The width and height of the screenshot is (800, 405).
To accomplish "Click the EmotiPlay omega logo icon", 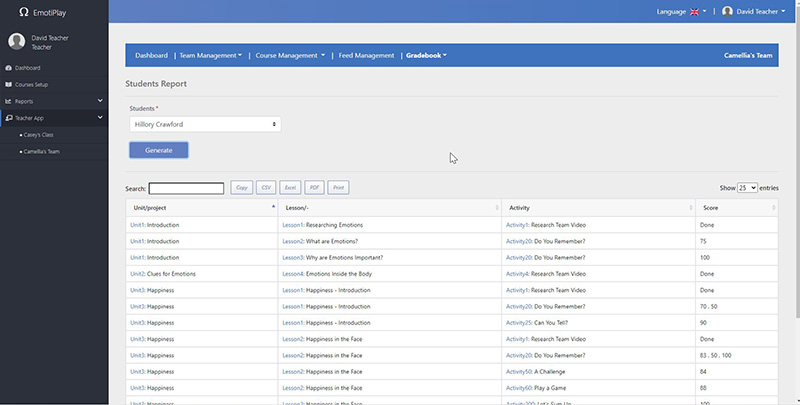I will click(23, 12).
